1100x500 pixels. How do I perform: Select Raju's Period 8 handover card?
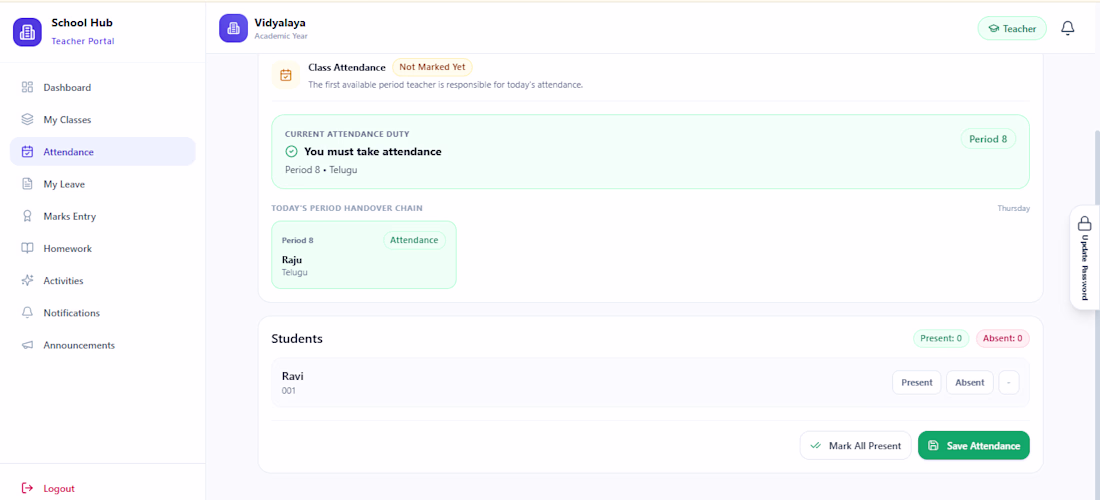363,255
